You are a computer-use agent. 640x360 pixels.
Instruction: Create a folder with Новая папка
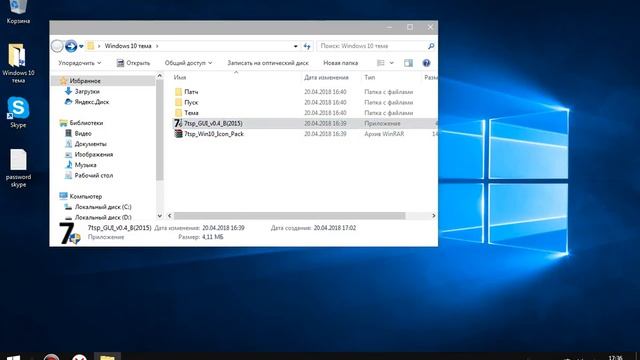click(340, 63)
